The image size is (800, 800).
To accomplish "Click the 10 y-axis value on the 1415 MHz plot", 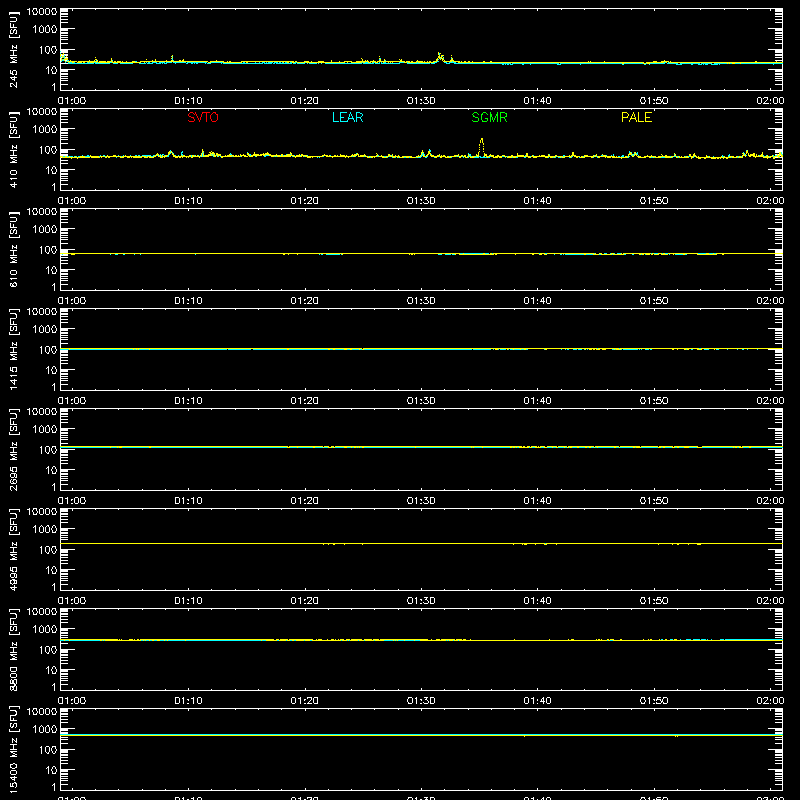I will pyautogui.click(x=51, y=370).
